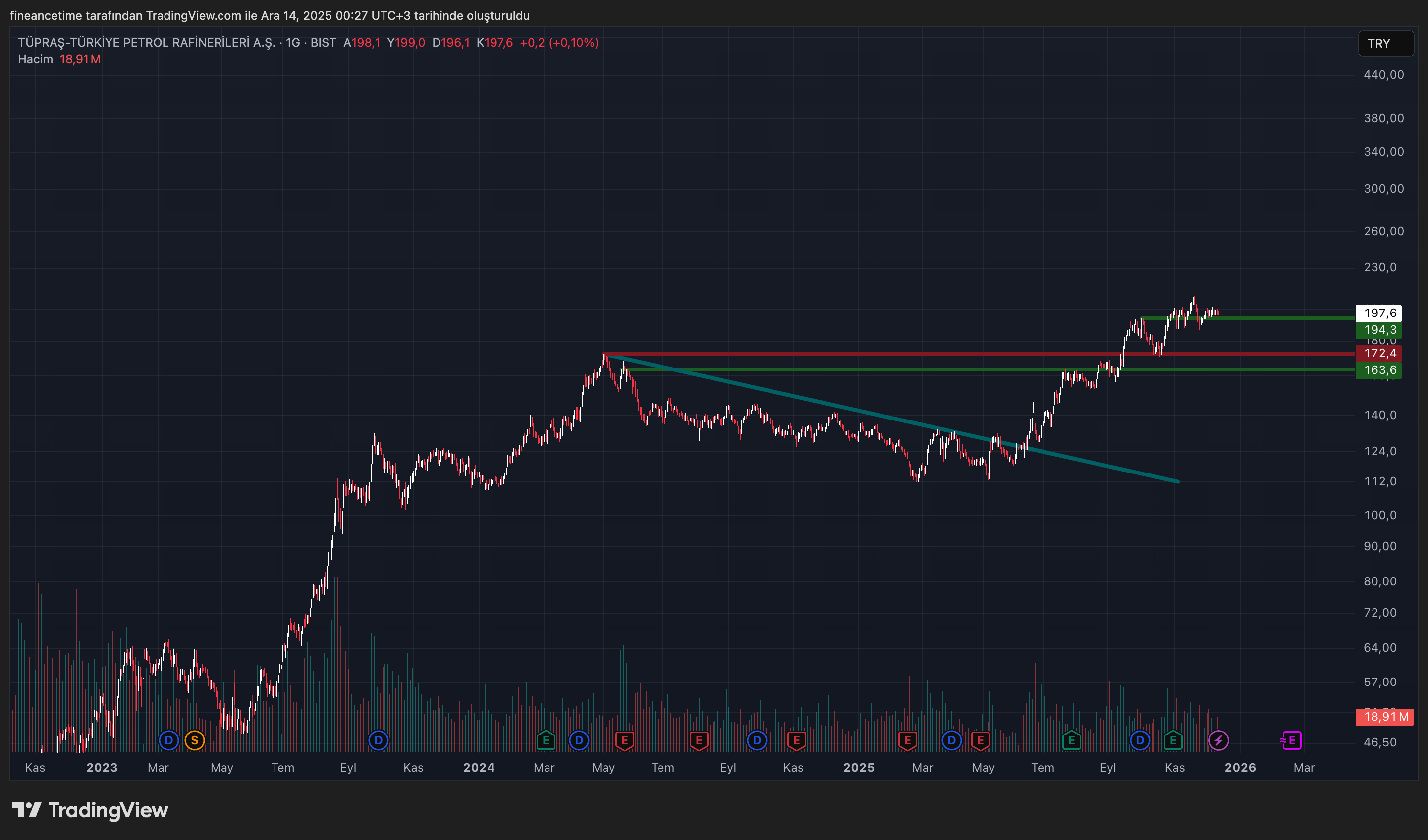Click the blue D marker above Eyl 2023
The width and height of the screenshot is (1428, 840).
(378, 740)
